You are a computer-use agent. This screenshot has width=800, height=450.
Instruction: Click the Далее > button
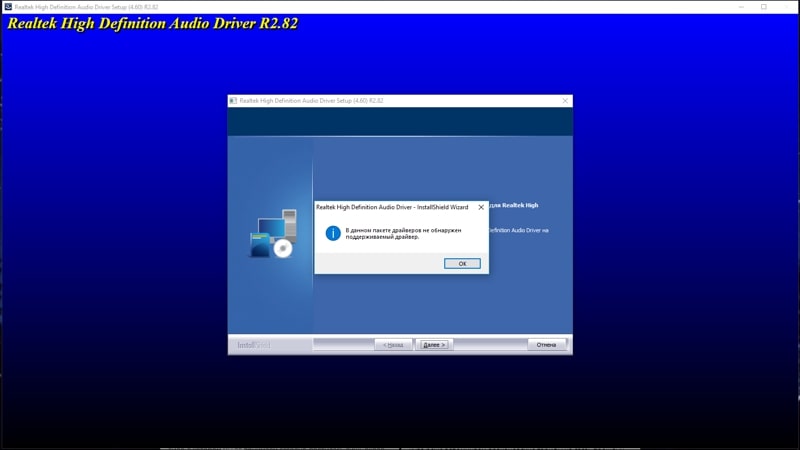(434, 345)
